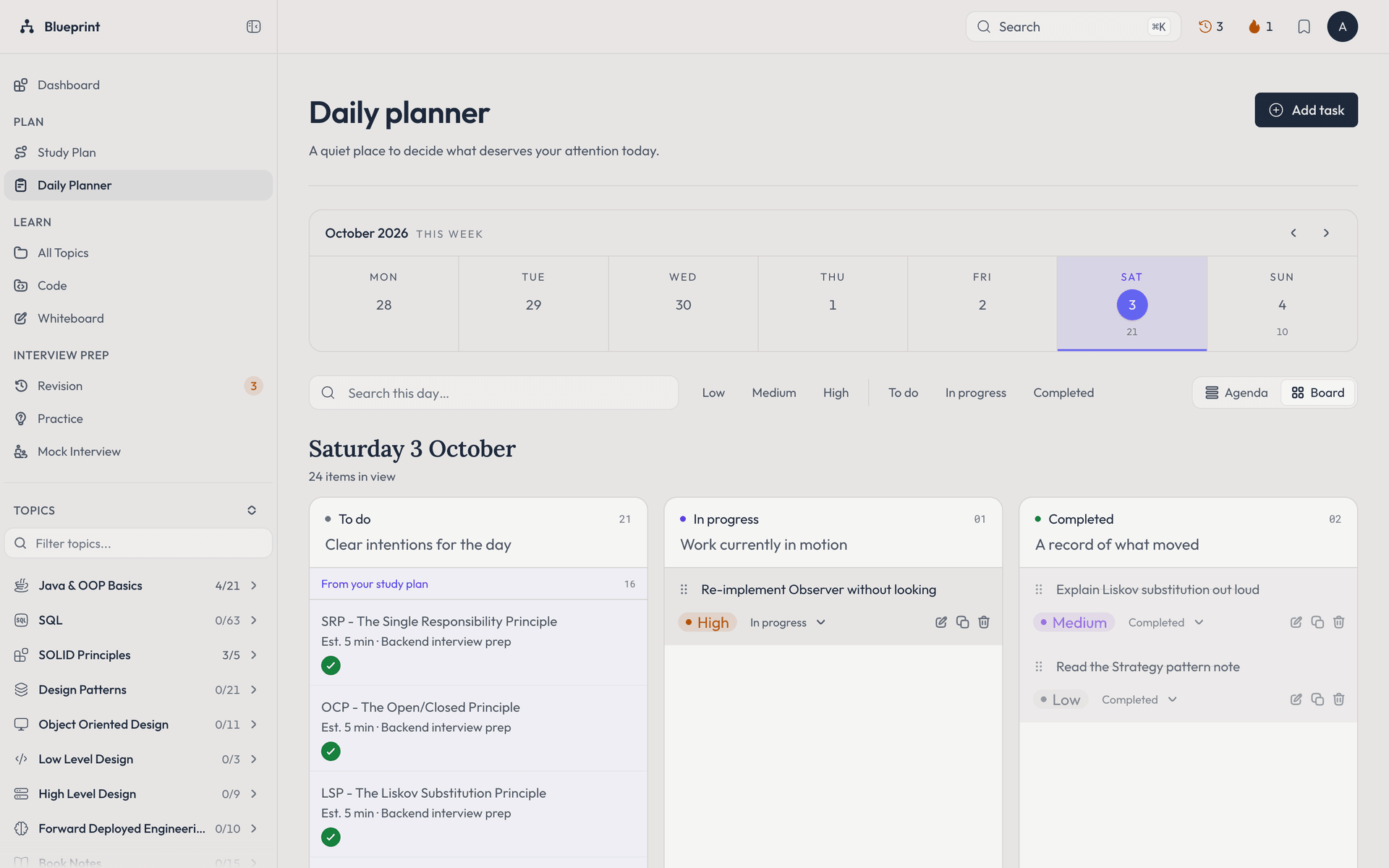Expand the SOLID Principles topic
Viewport: 1389px width, 868px height.
coord(254,655)
